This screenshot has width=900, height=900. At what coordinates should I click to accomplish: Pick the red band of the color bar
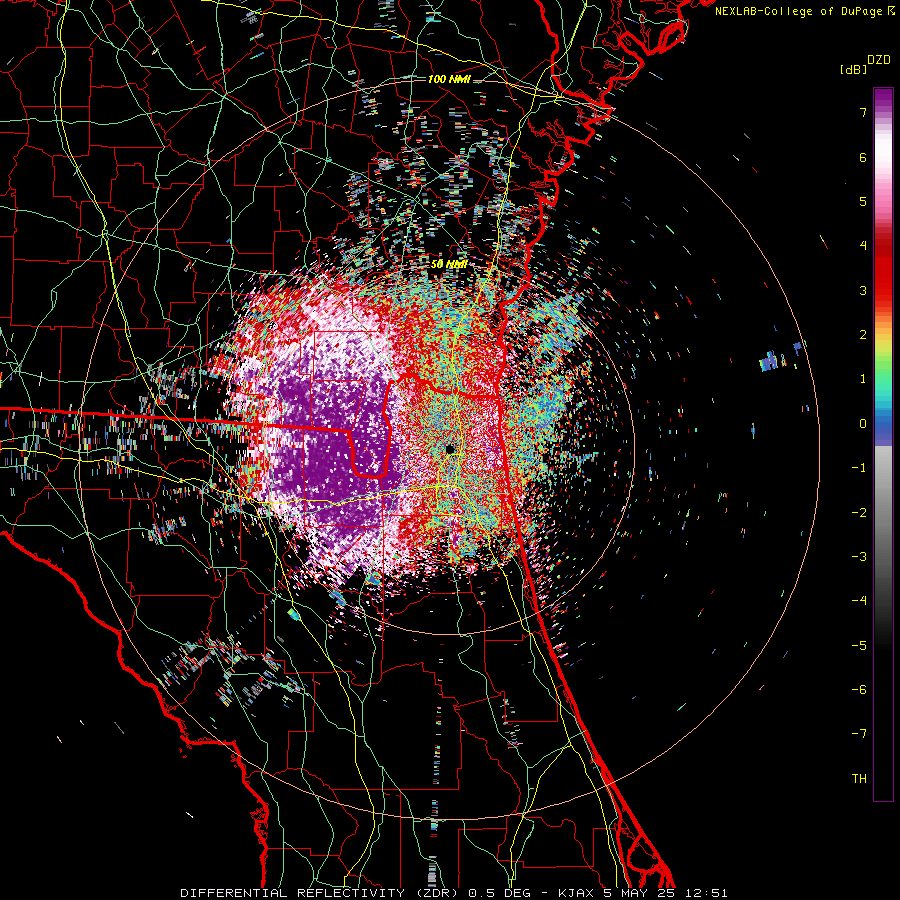coord(883,276)
